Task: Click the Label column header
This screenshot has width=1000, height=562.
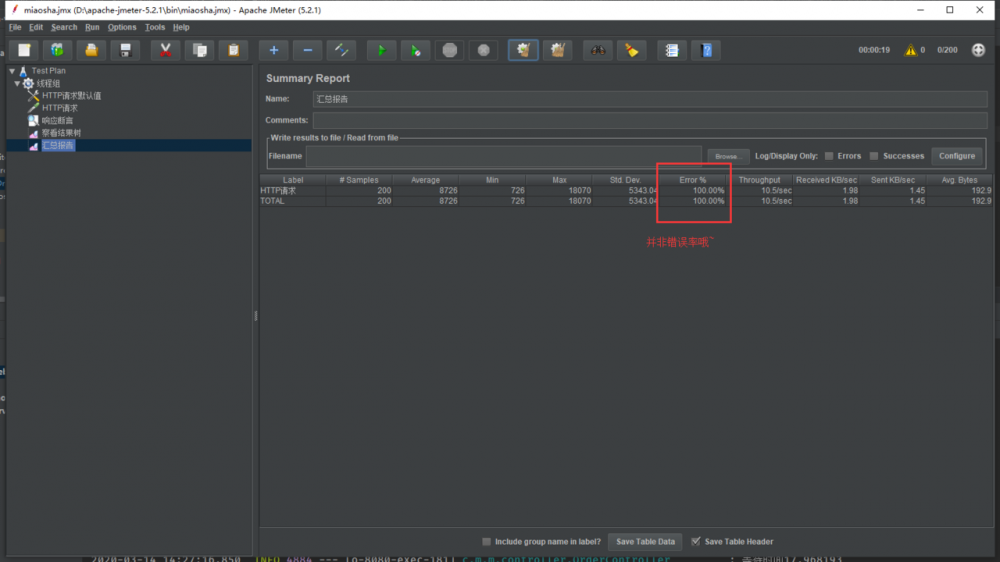Action: 293,180
